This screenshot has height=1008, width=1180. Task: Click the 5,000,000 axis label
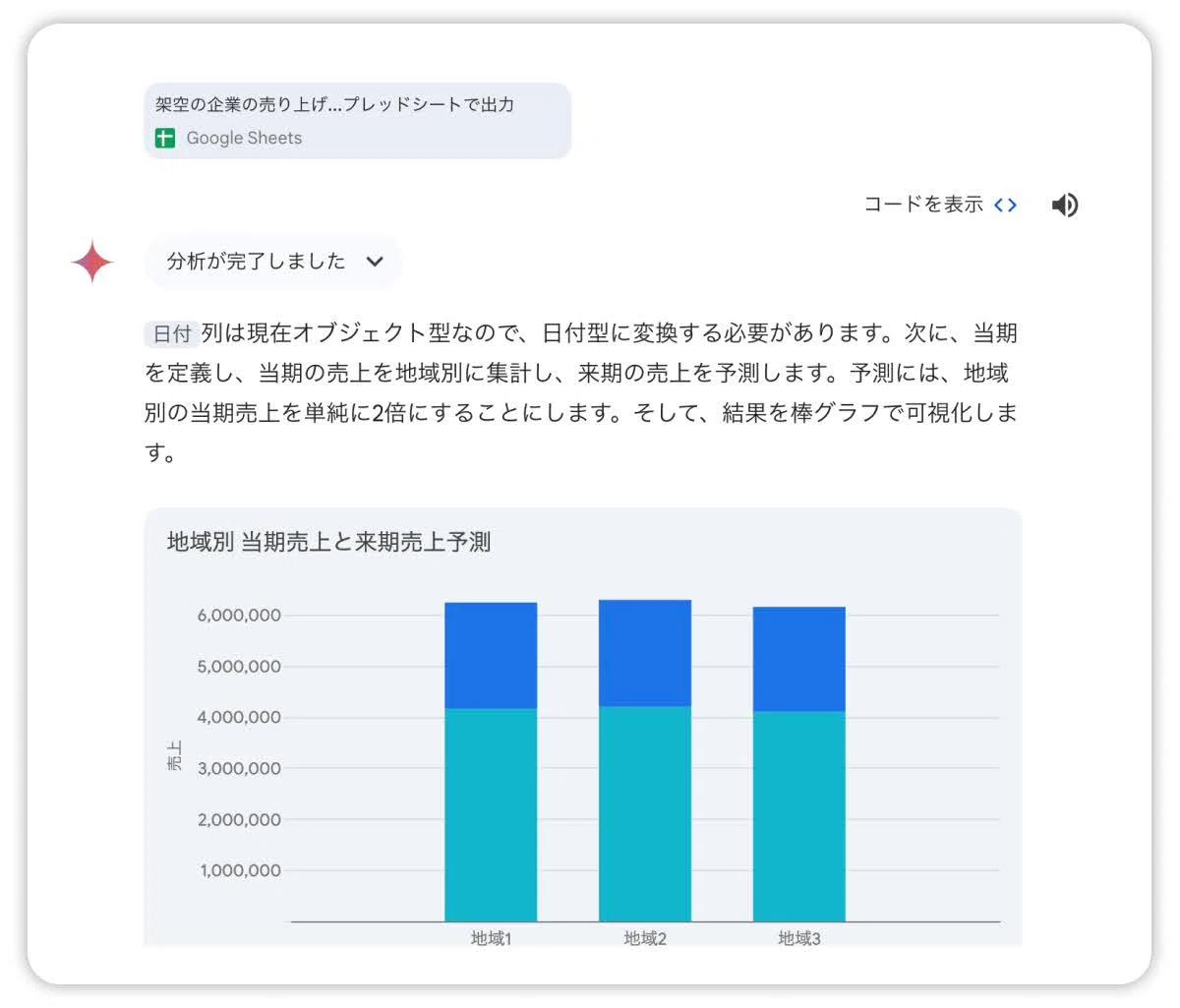(239, 667)
